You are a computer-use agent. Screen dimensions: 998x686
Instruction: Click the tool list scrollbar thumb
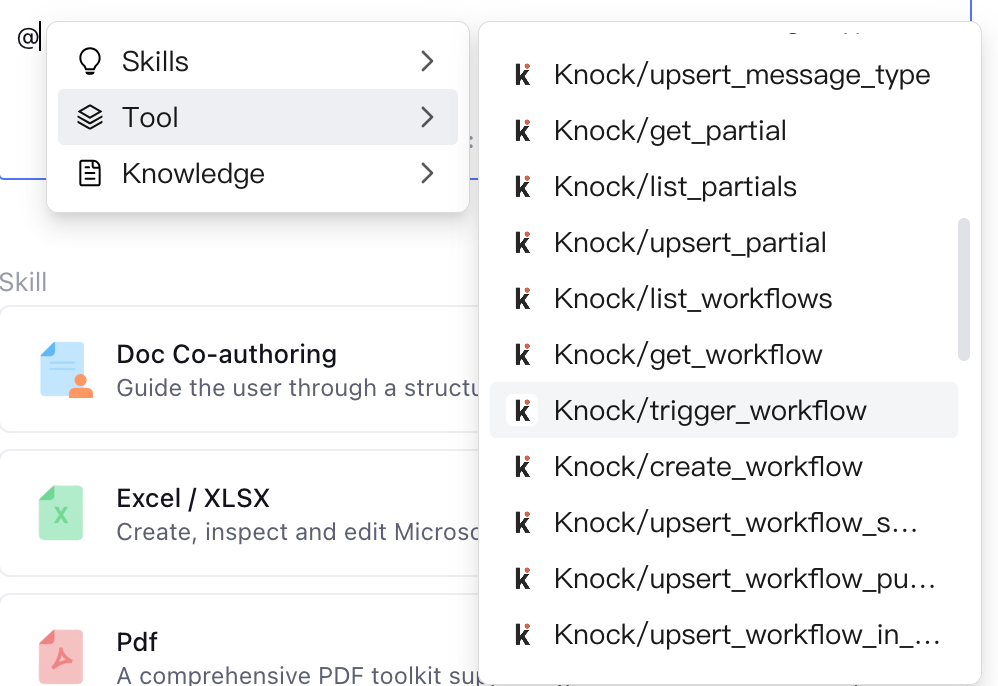[964, 290]
